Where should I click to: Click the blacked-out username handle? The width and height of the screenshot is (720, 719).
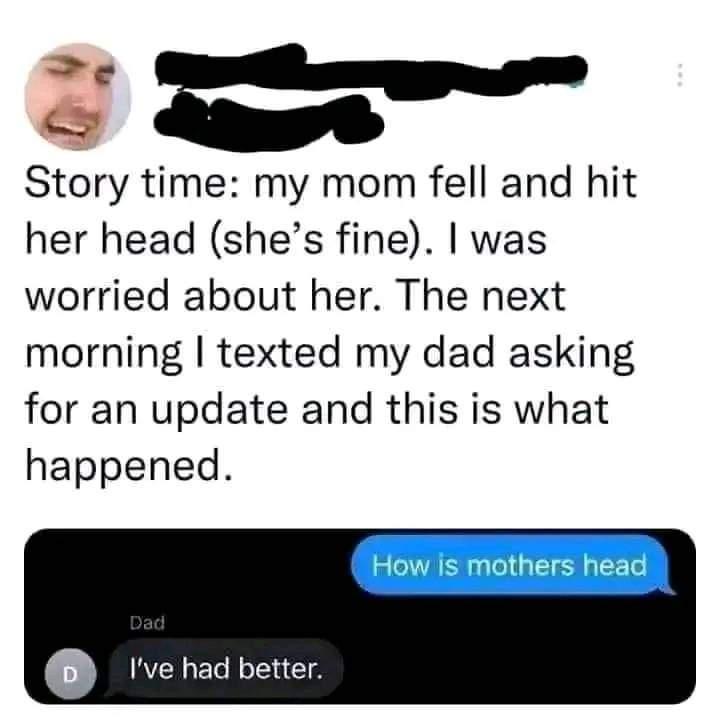click(269, 120)
